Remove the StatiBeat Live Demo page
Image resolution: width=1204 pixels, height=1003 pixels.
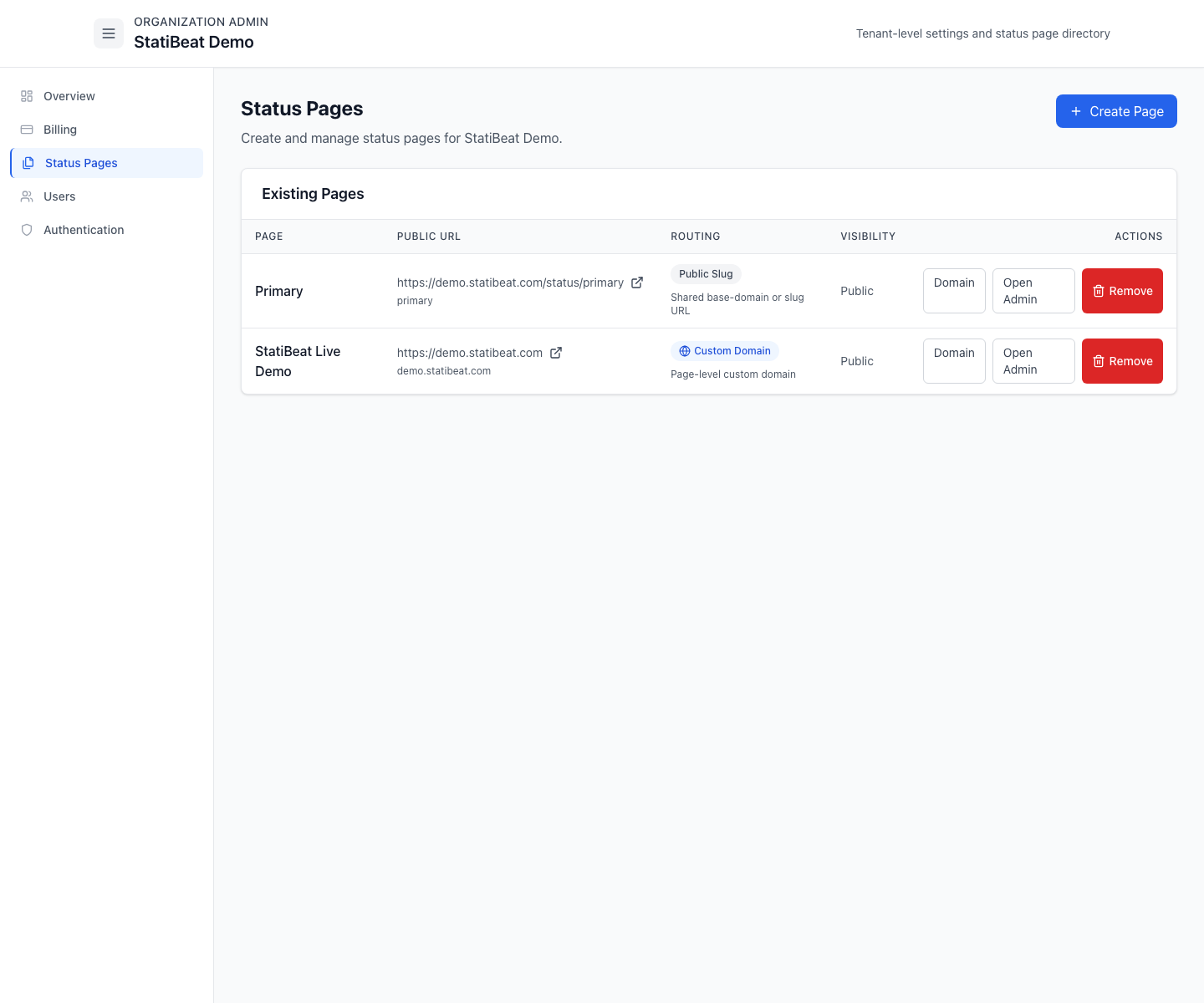tap(1122, 361)
